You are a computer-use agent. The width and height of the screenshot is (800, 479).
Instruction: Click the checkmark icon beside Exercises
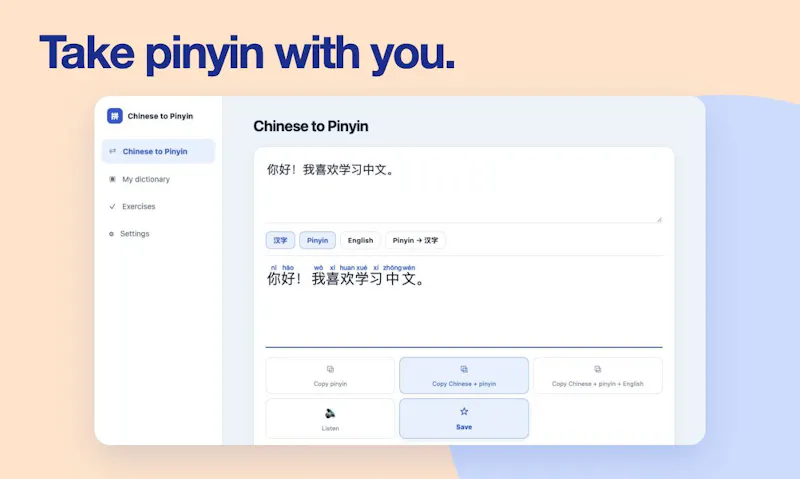coord(112,207)
